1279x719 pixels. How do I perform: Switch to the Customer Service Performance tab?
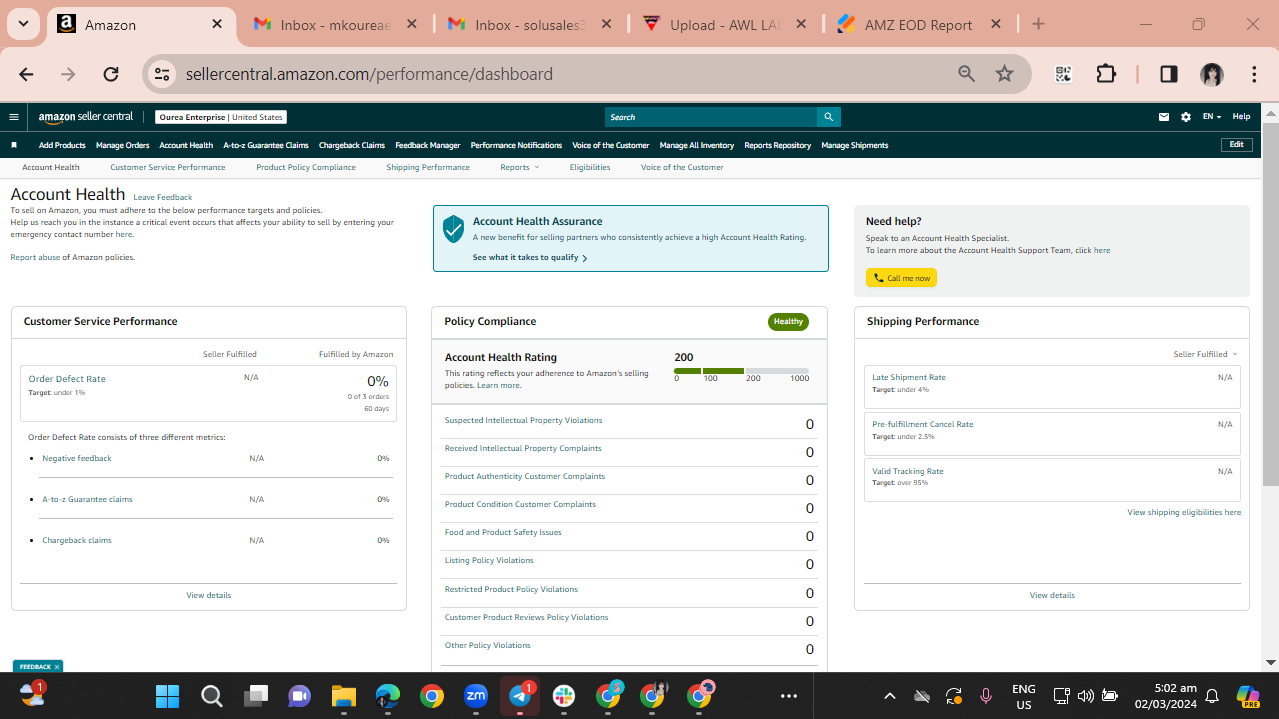coord(168,167)
